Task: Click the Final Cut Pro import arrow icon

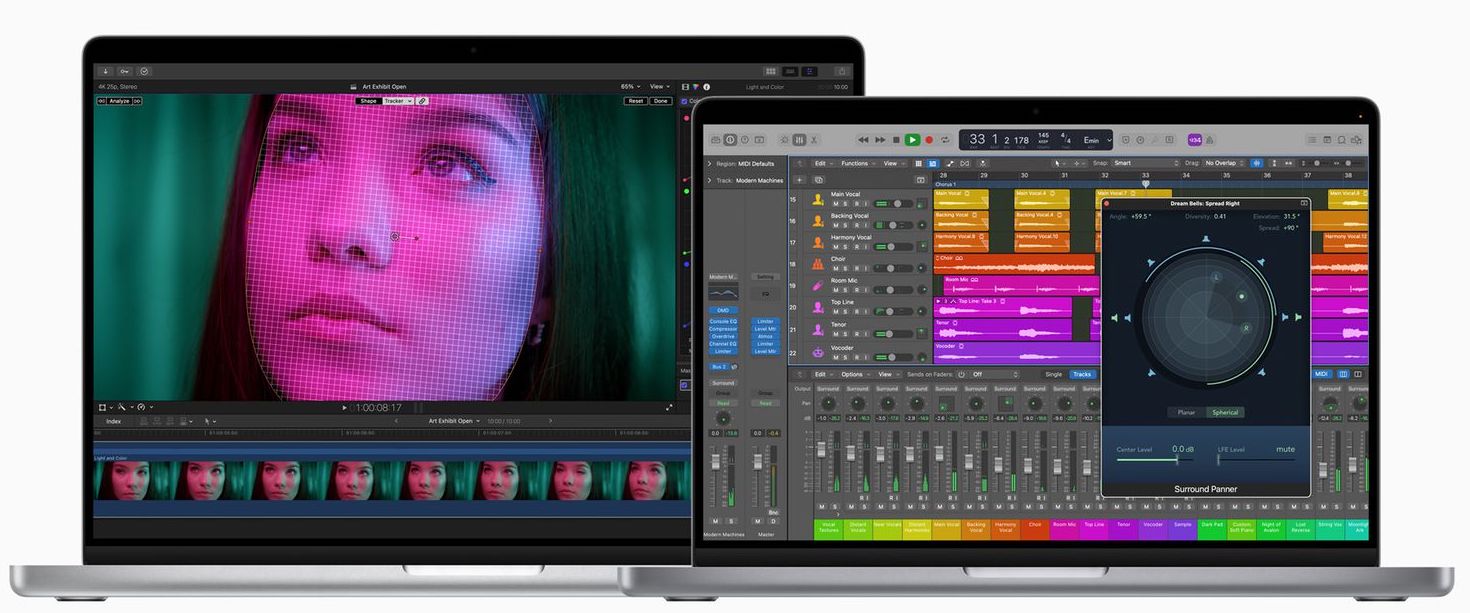Action: 107,71
